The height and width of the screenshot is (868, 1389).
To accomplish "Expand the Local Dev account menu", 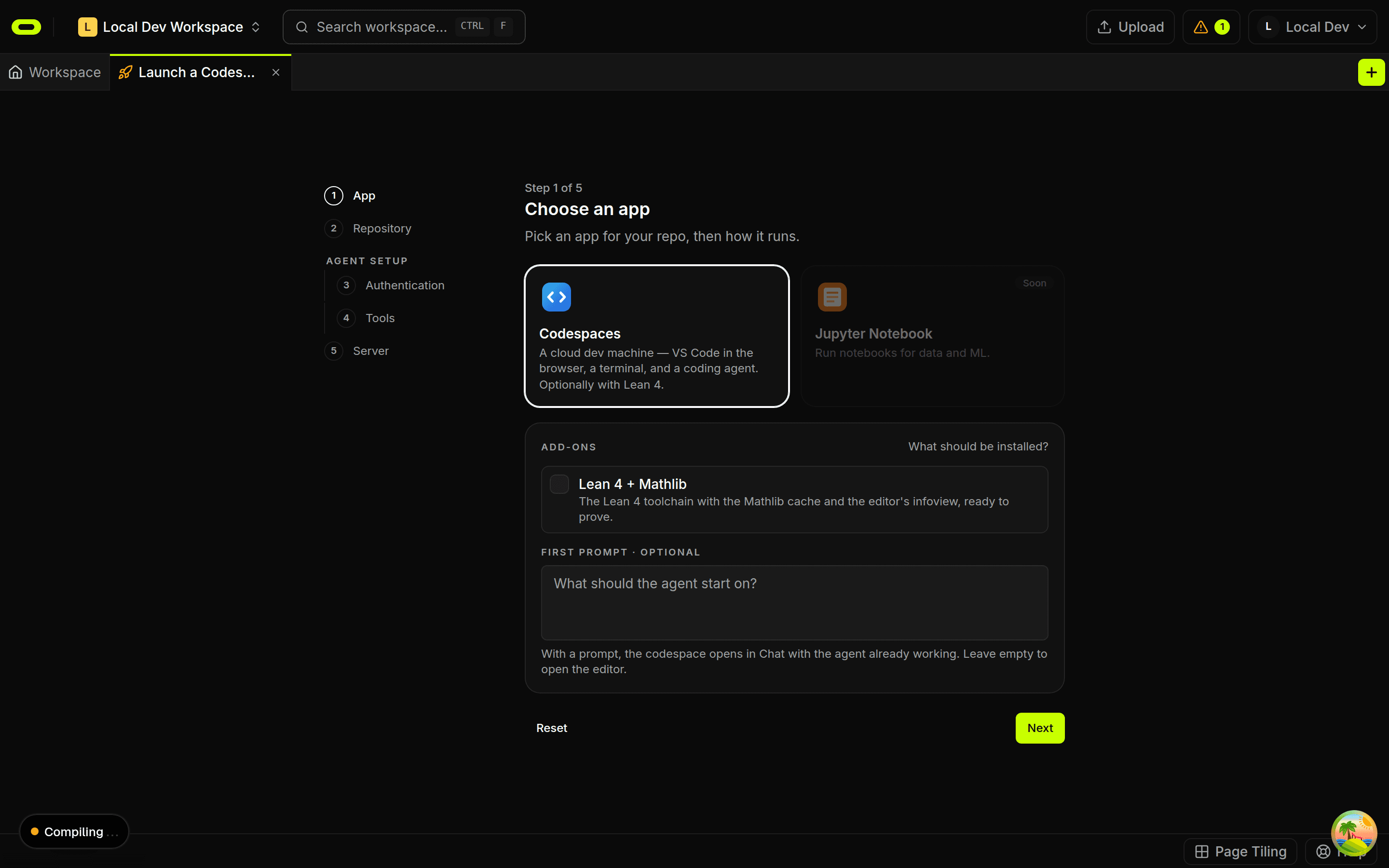I will 1312,27.
